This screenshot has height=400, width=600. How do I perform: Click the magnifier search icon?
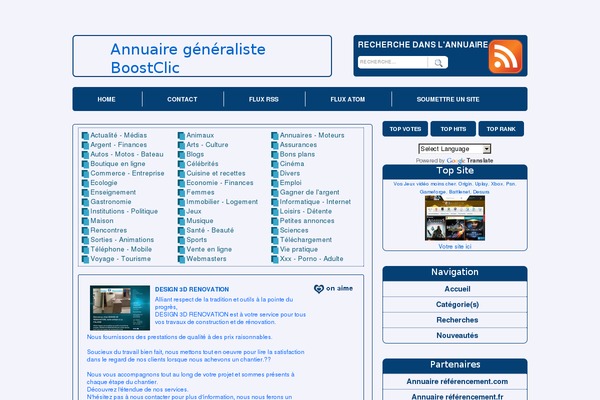click(x=439, y=62)
